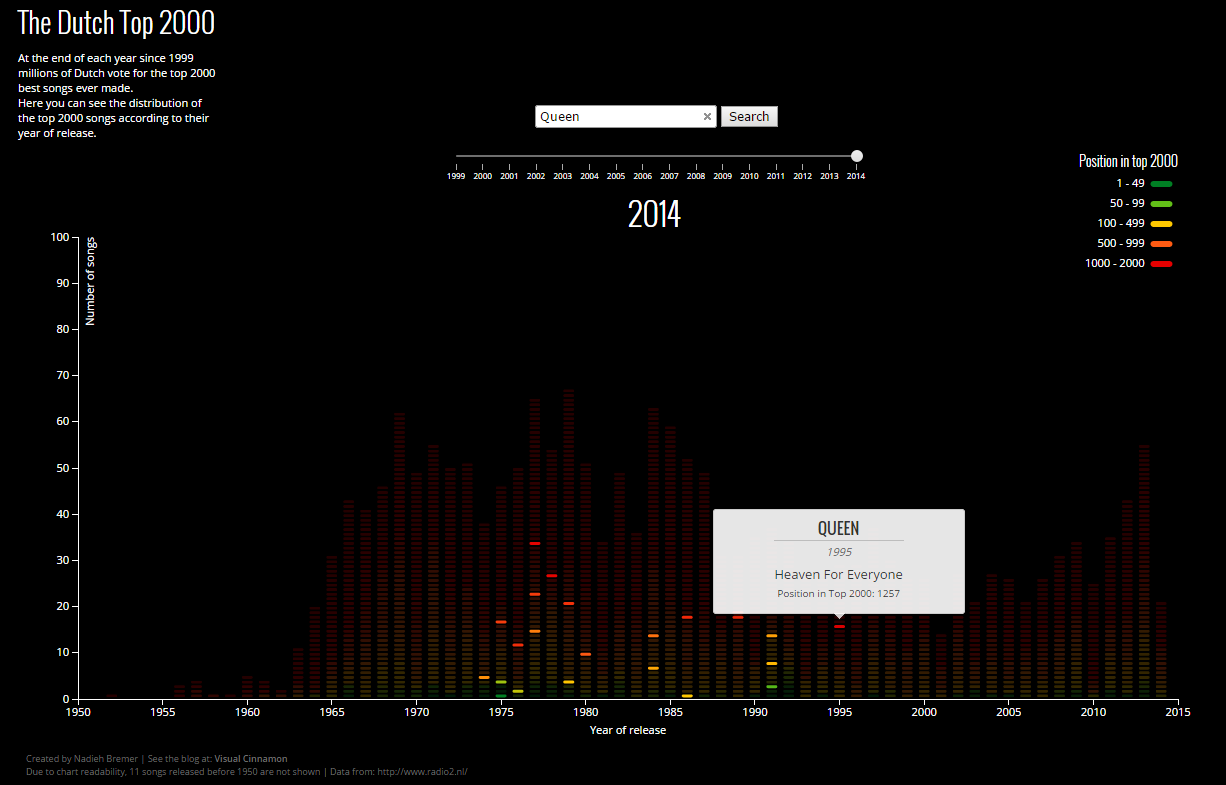The image size is (1226, 785).
Task: Select year 2013 on the slider
Action: point(830,175)
